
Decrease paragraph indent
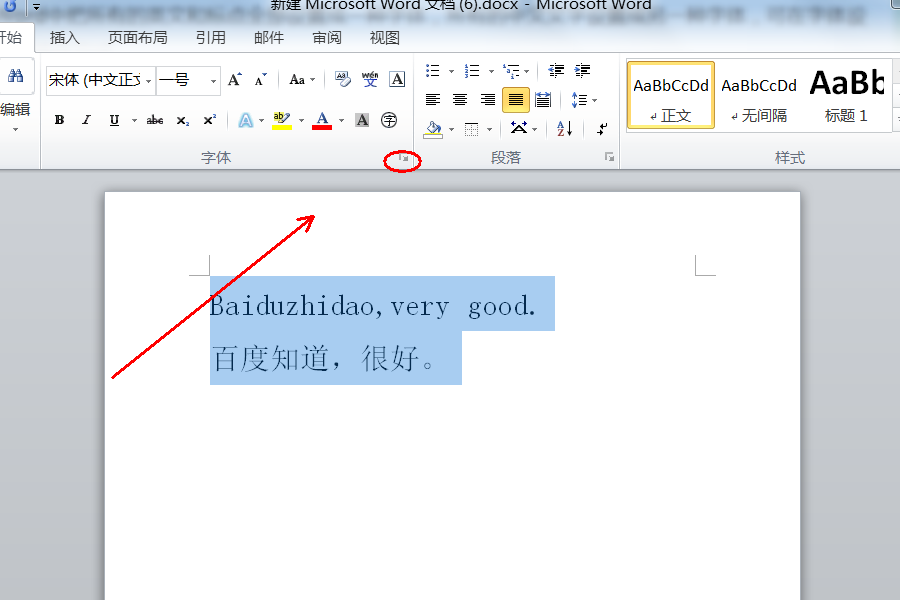pyautogui.click(x=556, y=71)
